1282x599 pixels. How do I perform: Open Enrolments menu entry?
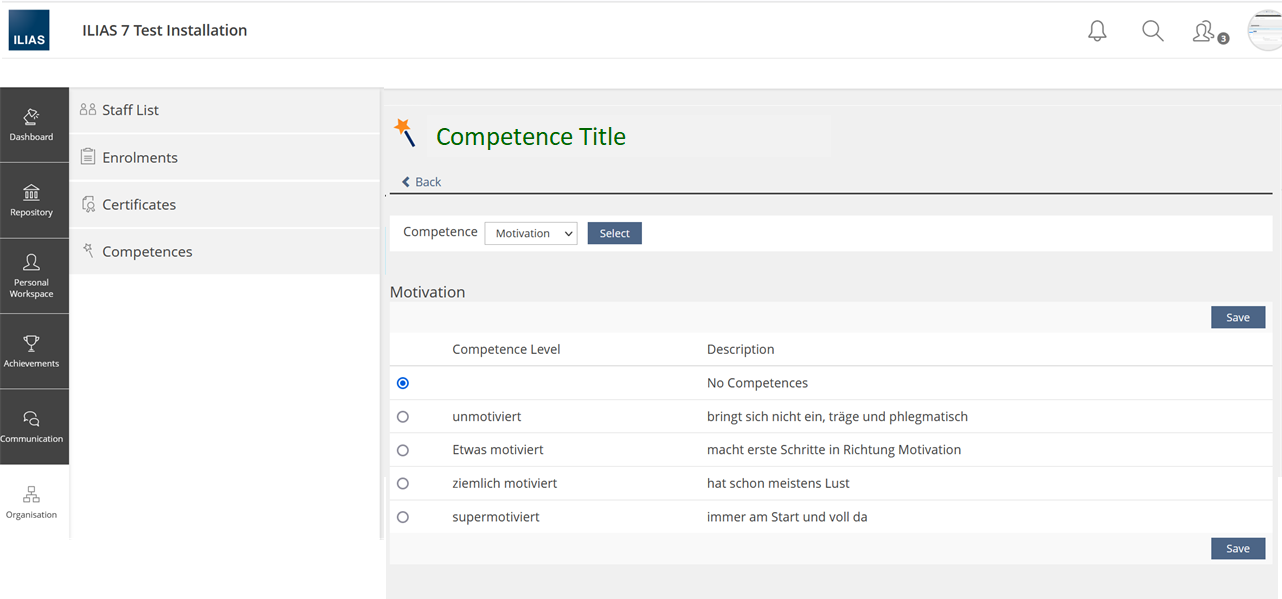[140, 157]
